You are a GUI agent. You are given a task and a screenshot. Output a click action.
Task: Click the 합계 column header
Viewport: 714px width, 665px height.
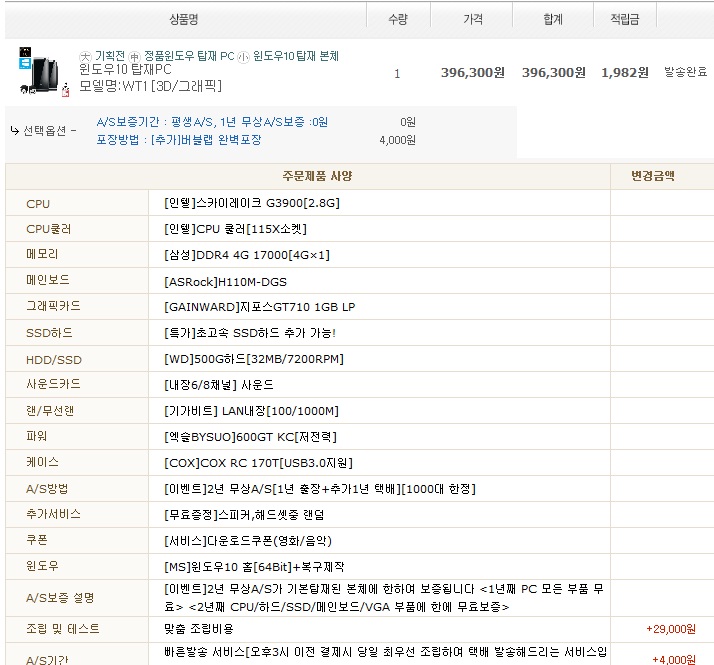553,19
